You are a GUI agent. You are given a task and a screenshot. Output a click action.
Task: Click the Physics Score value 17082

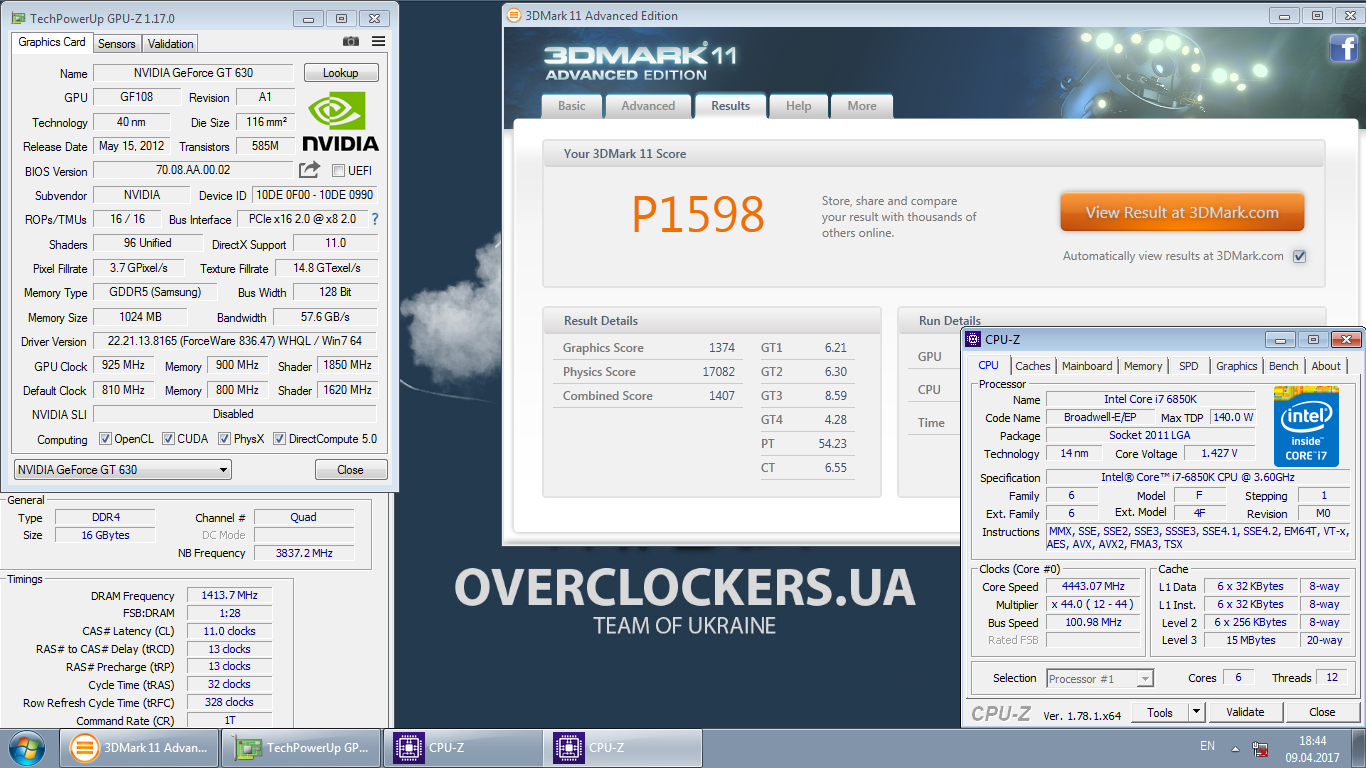tap(719, 372)
